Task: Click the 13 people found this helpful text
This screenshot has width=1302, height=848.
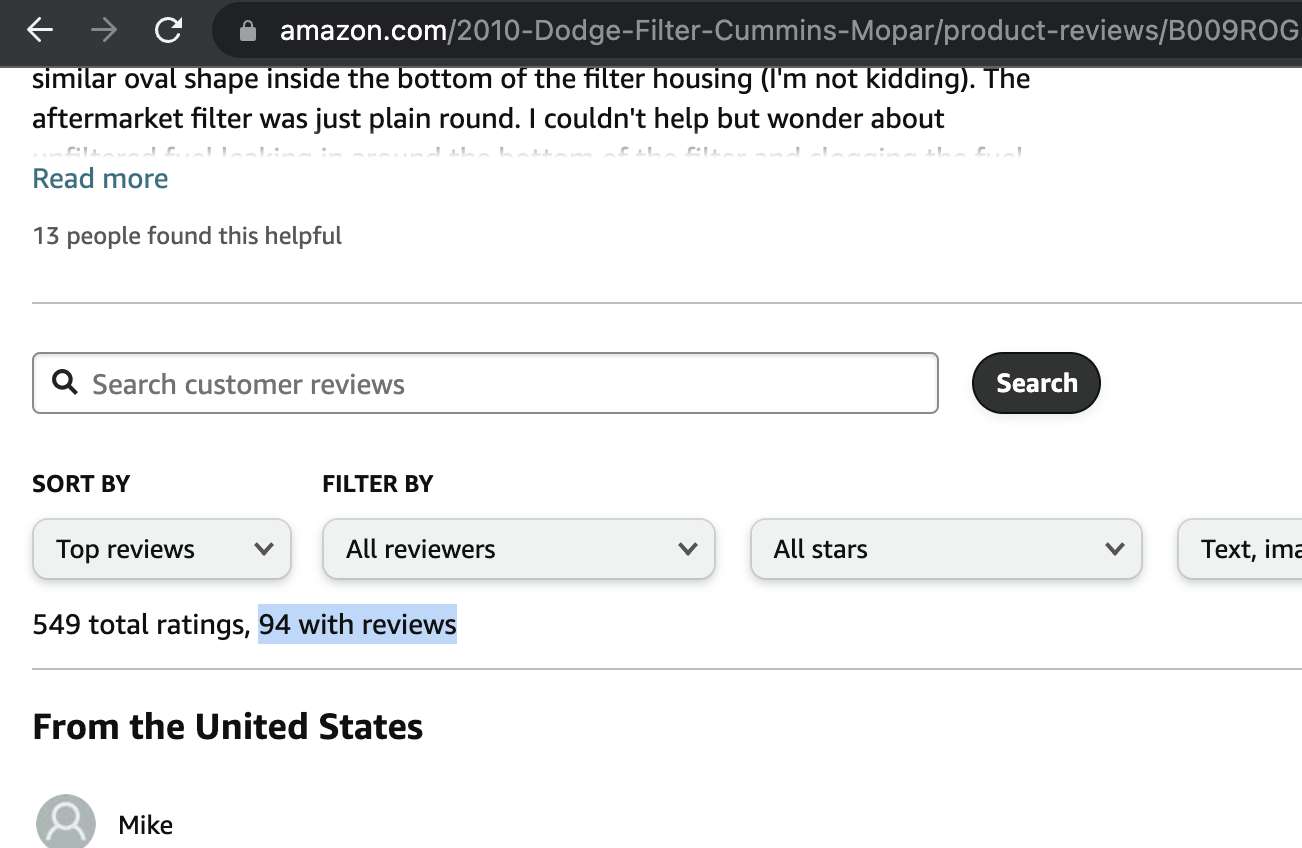Action: tap(187, 236)
